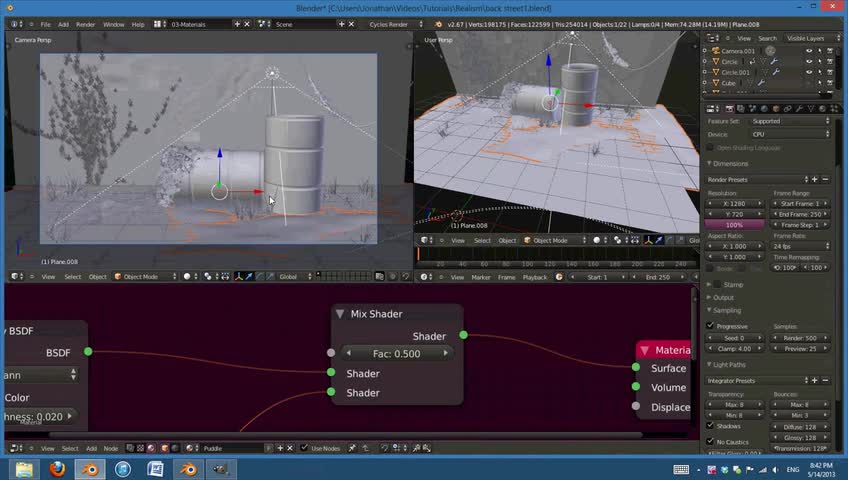Click the wrench modifier icon beside Circle.001
848x480 pixels.
[x=774, y=72]
